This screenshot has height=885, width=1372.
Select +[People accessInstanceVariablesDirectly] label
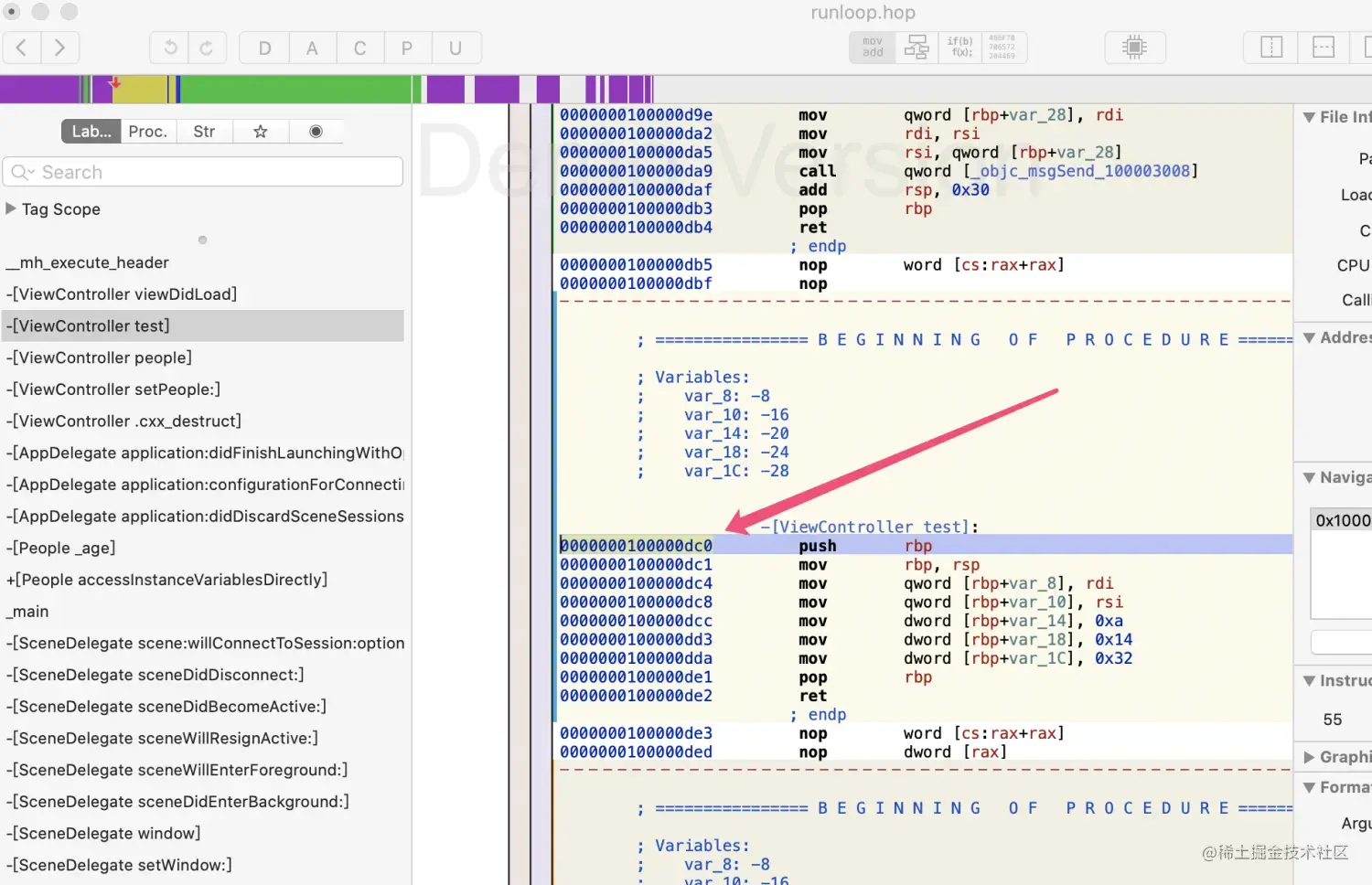click(202, 580)
